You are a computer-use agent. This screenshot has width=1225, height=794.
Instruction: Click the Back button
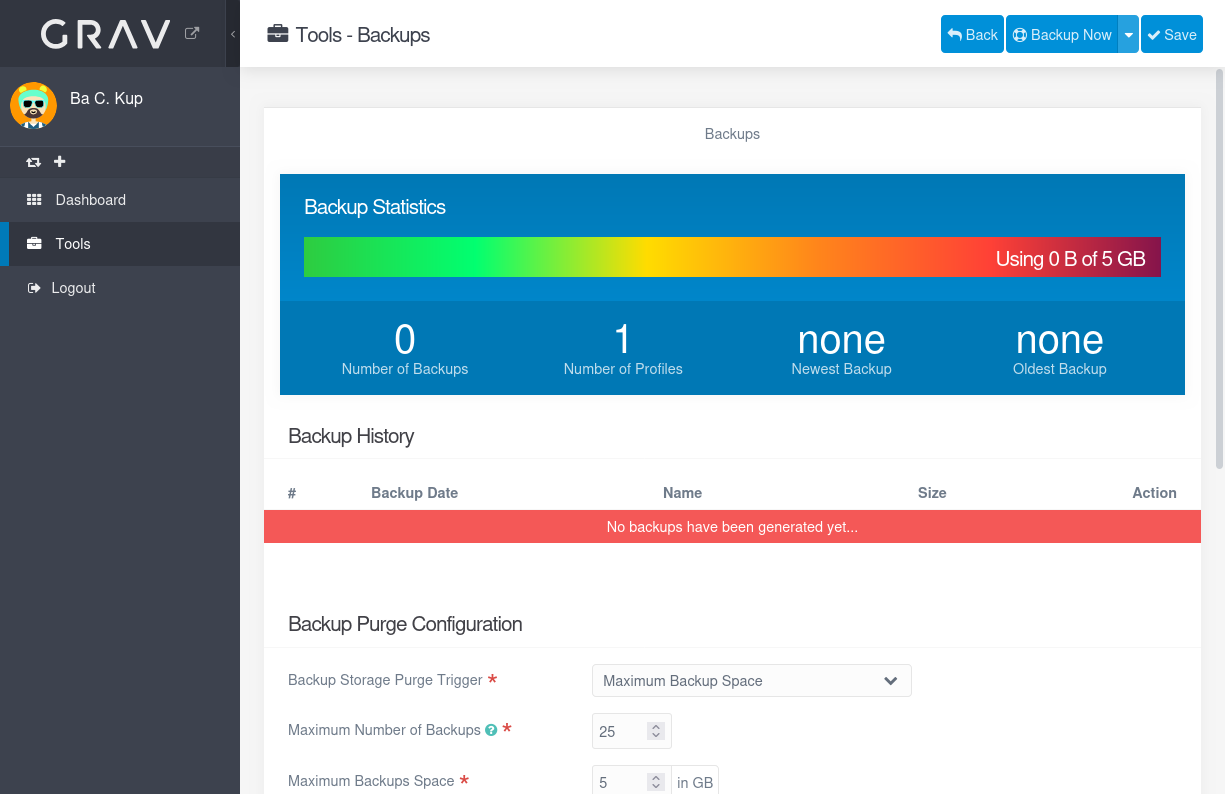click(972, 34)
